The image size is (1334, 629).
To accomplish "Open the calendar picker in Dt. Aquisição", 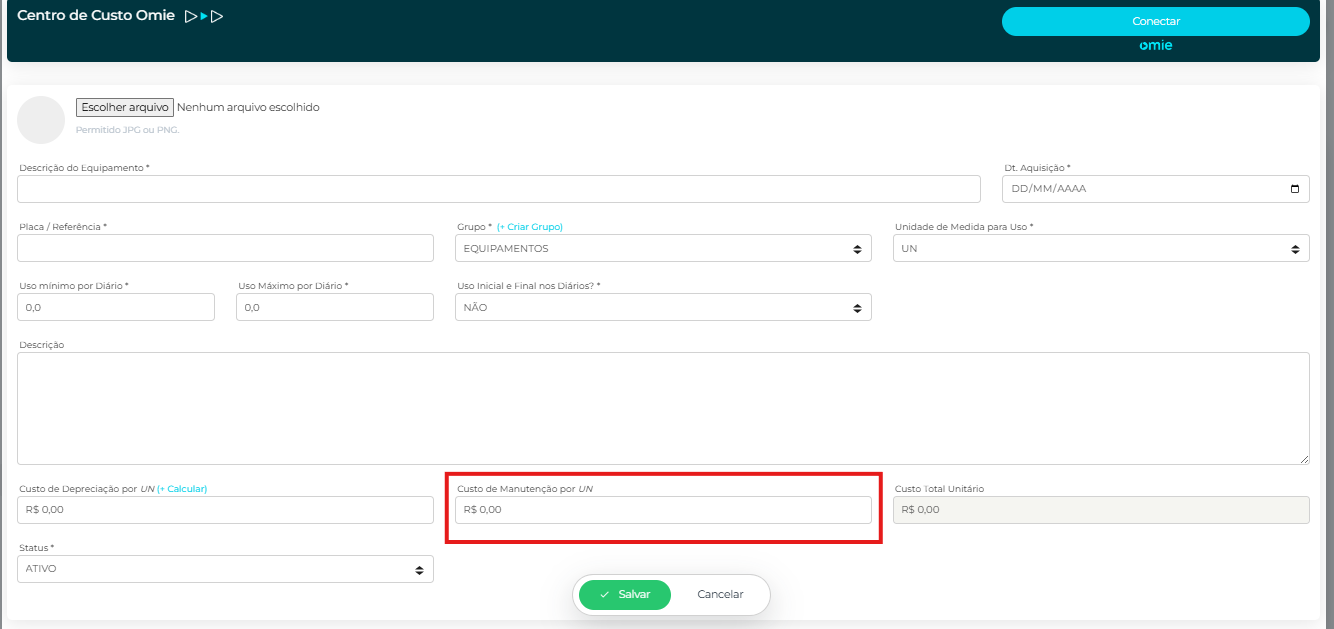I will tap(1294, 189).
